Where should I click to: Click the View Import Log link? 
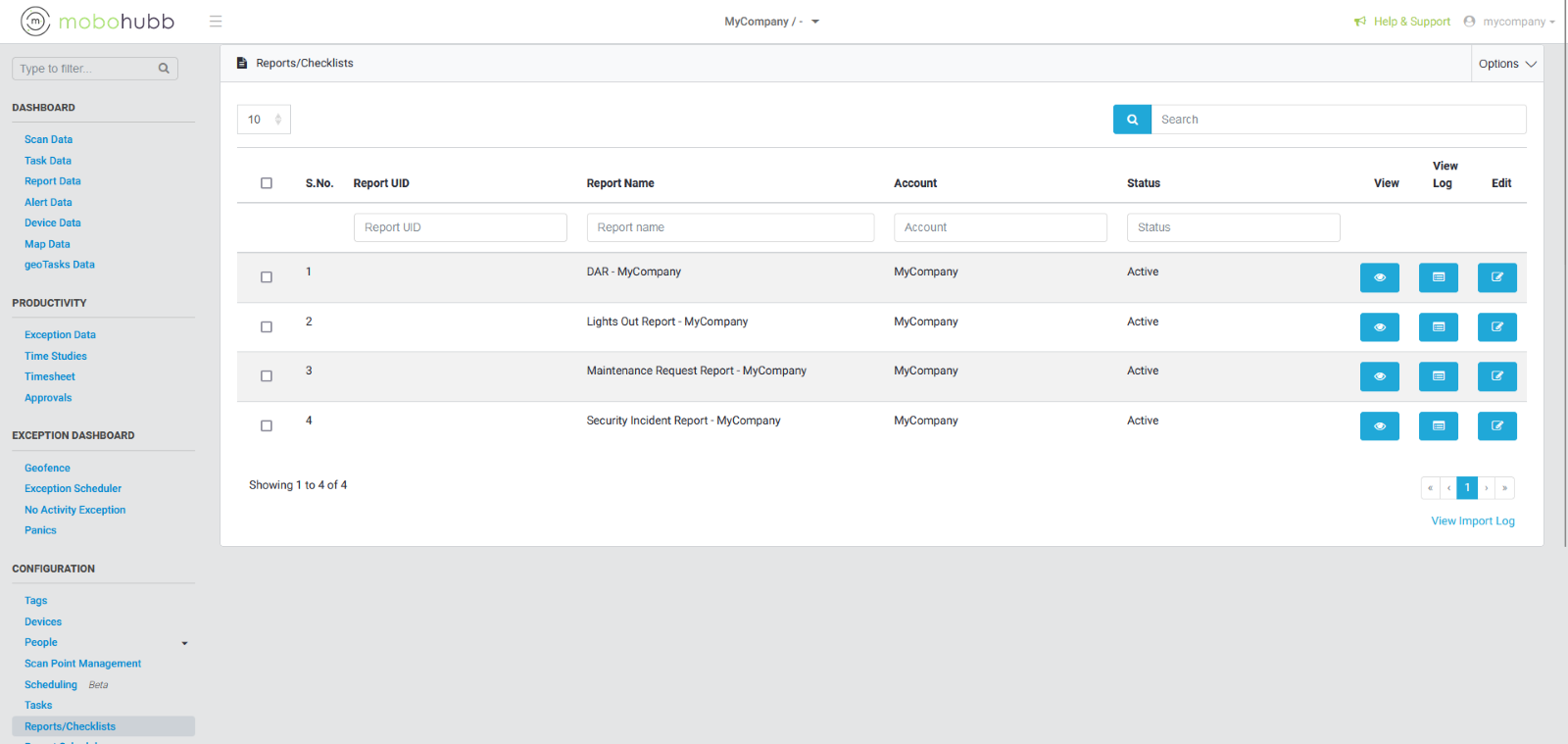1472,521
